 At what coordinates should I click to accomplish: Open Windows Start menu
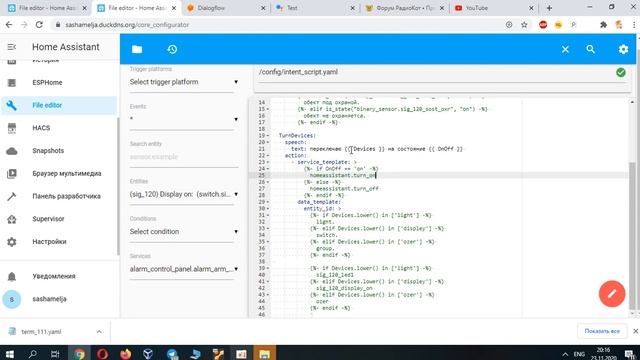9,353
